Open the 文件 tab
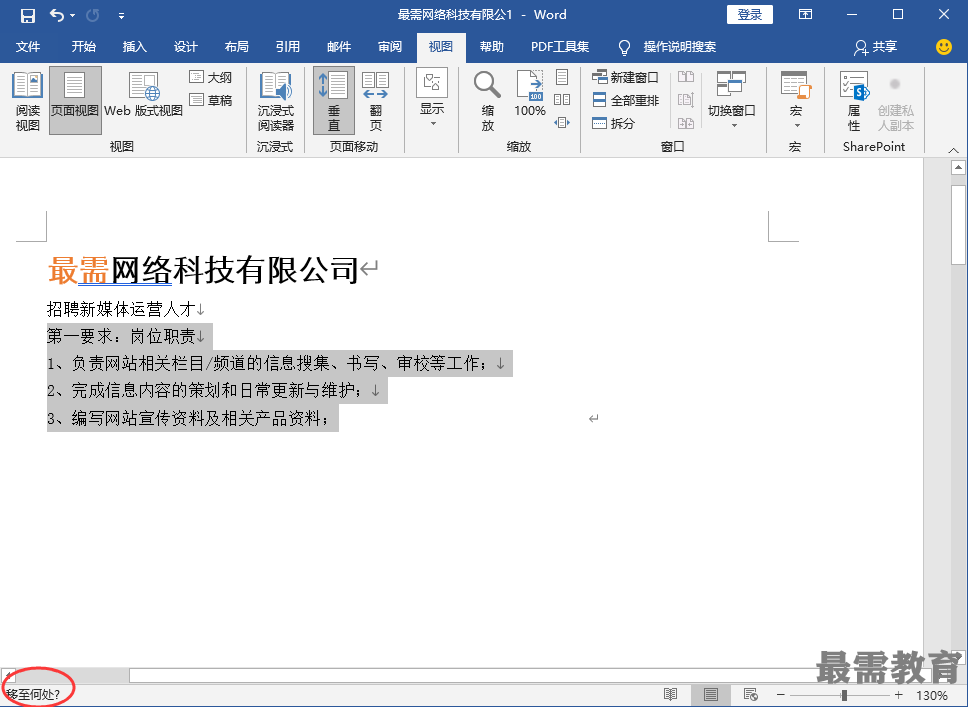The width and height of the screenshot is (968, 707). click(28, 47)
